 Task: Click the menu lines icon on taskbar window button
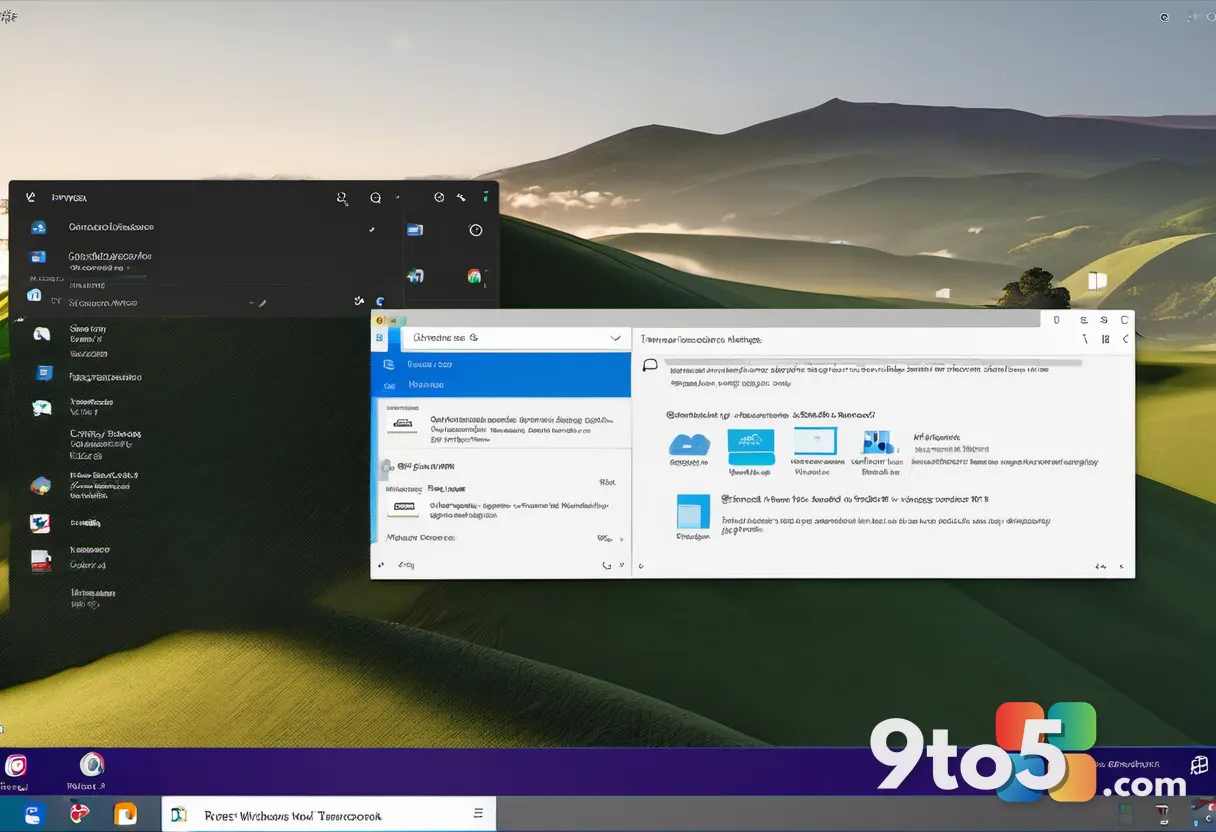pos(478,814)
